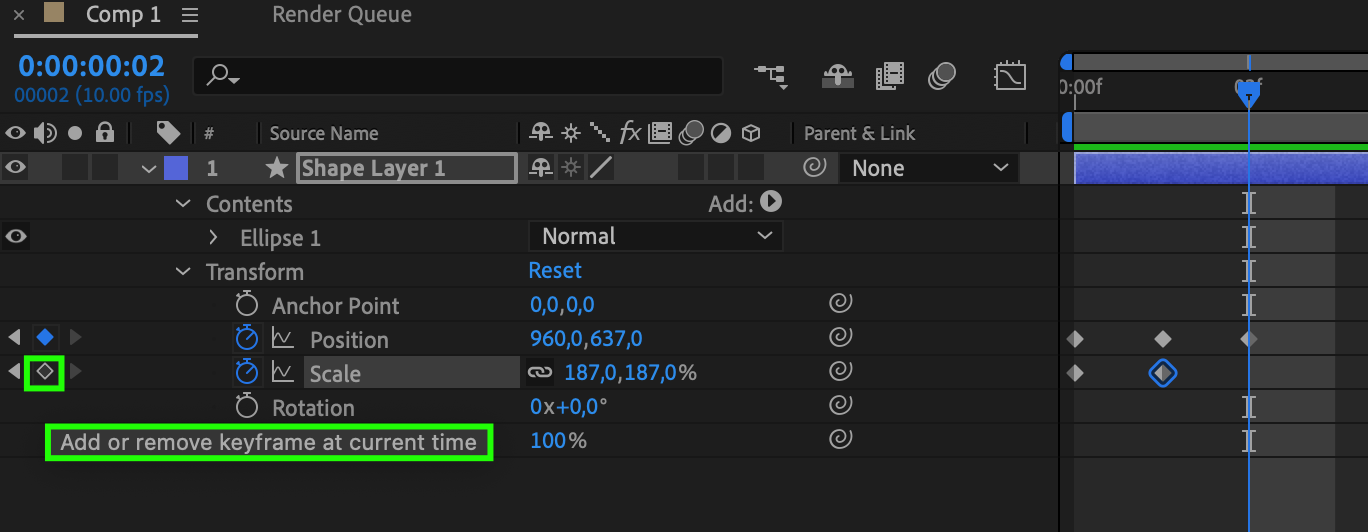Add Scale keyframe at current time

pyautogui.click(x=45, y=372)
